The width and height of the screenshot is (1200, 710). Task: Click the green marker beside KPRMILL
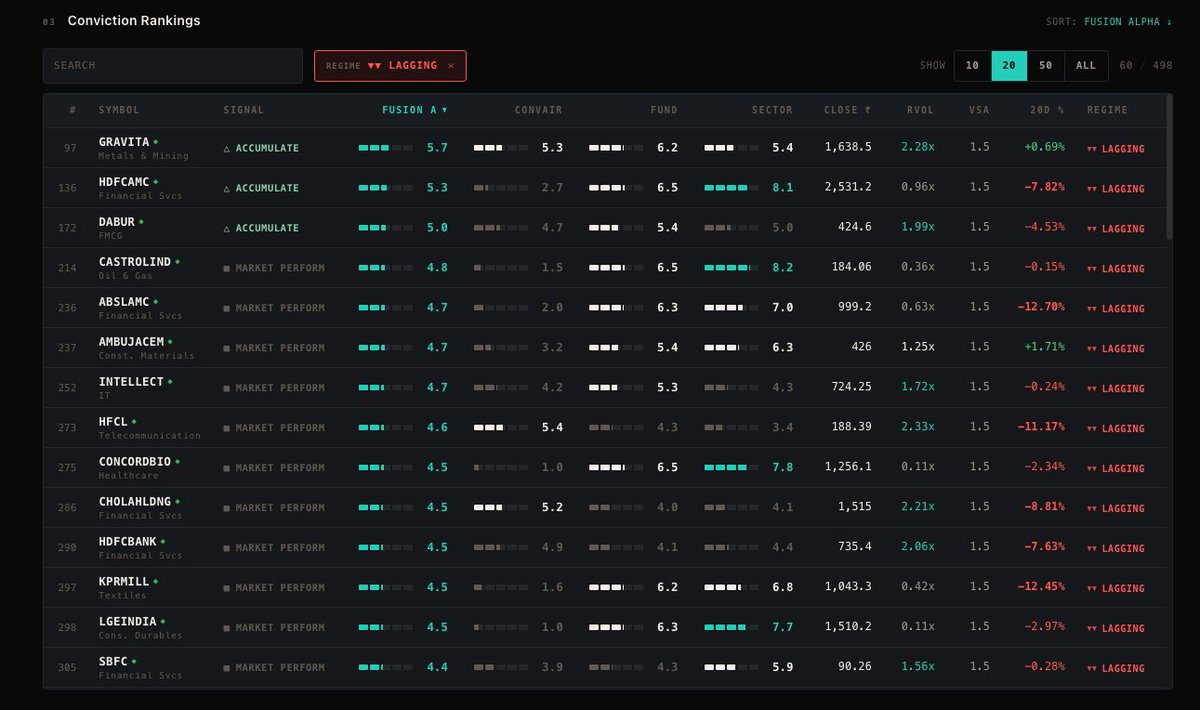(155, 582)
